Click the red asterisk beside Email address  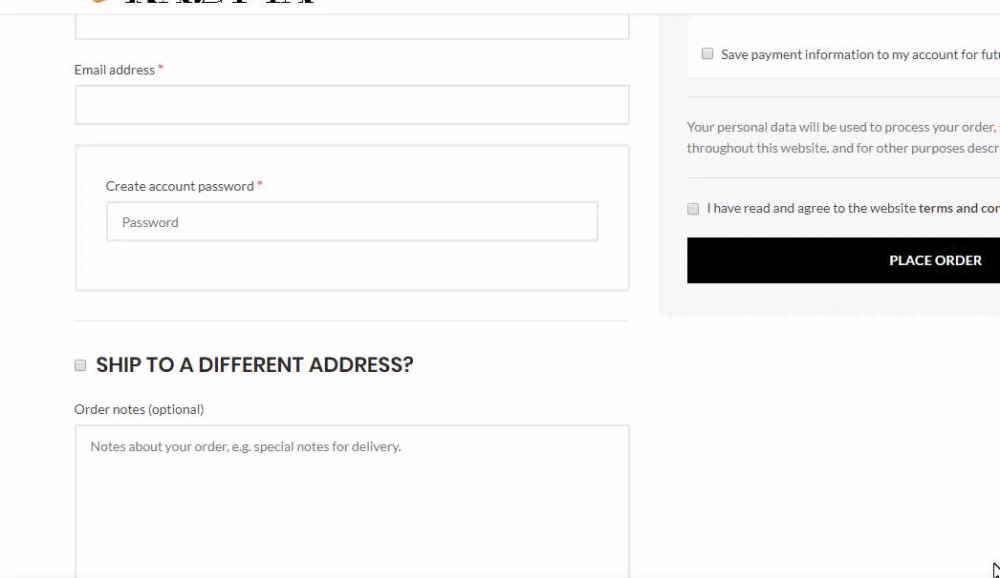[161, 68]
